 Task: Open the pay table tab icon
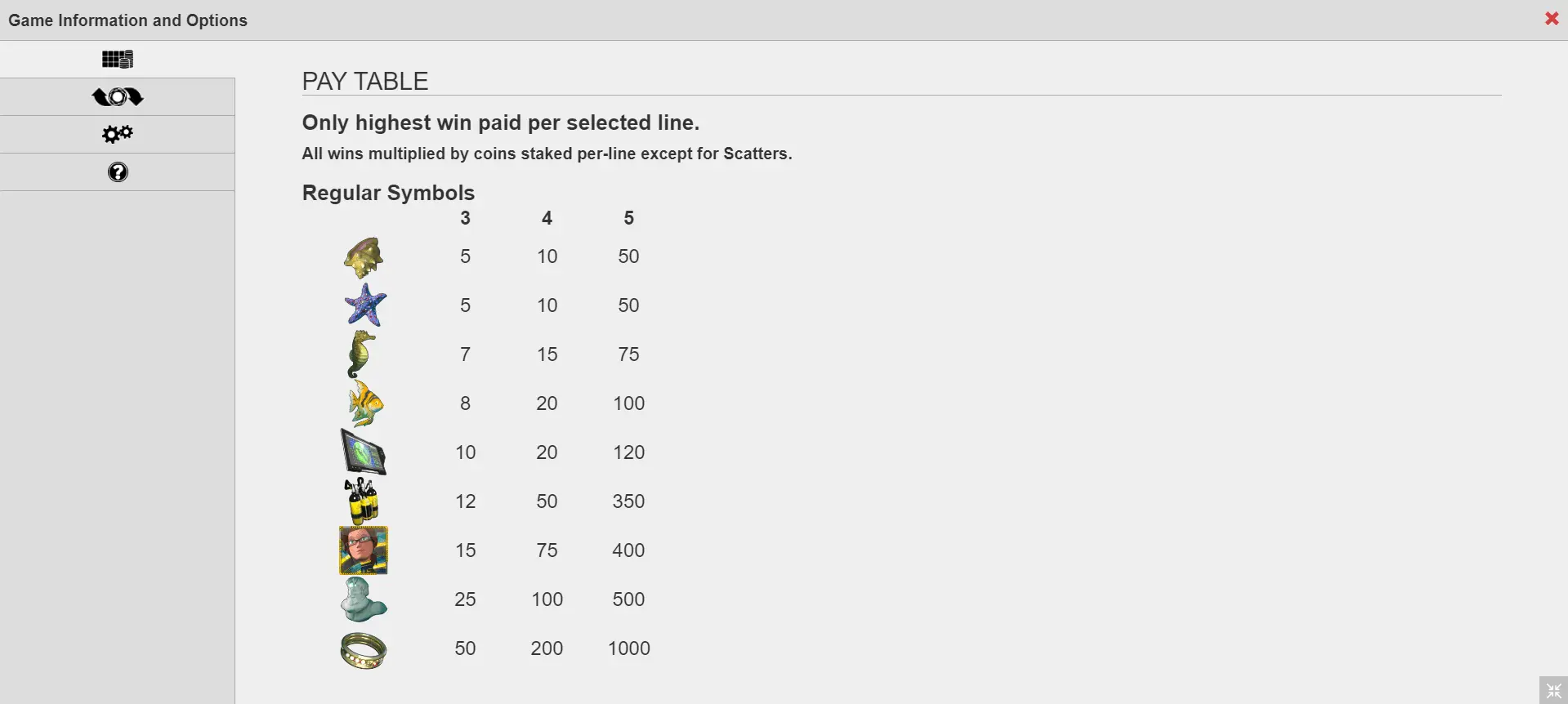point(118,59)
